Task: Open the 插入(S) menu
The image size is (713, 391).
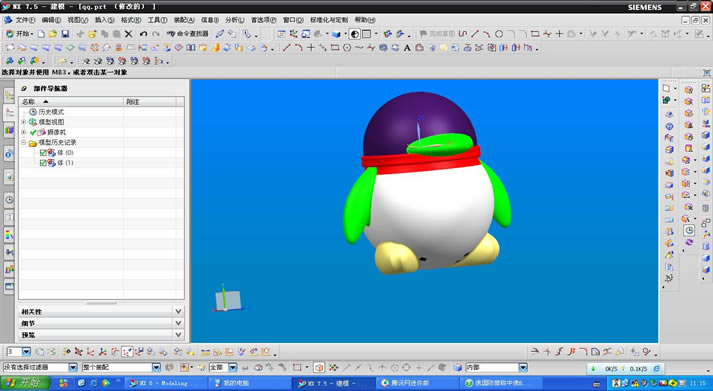Action: coord(104,20)
